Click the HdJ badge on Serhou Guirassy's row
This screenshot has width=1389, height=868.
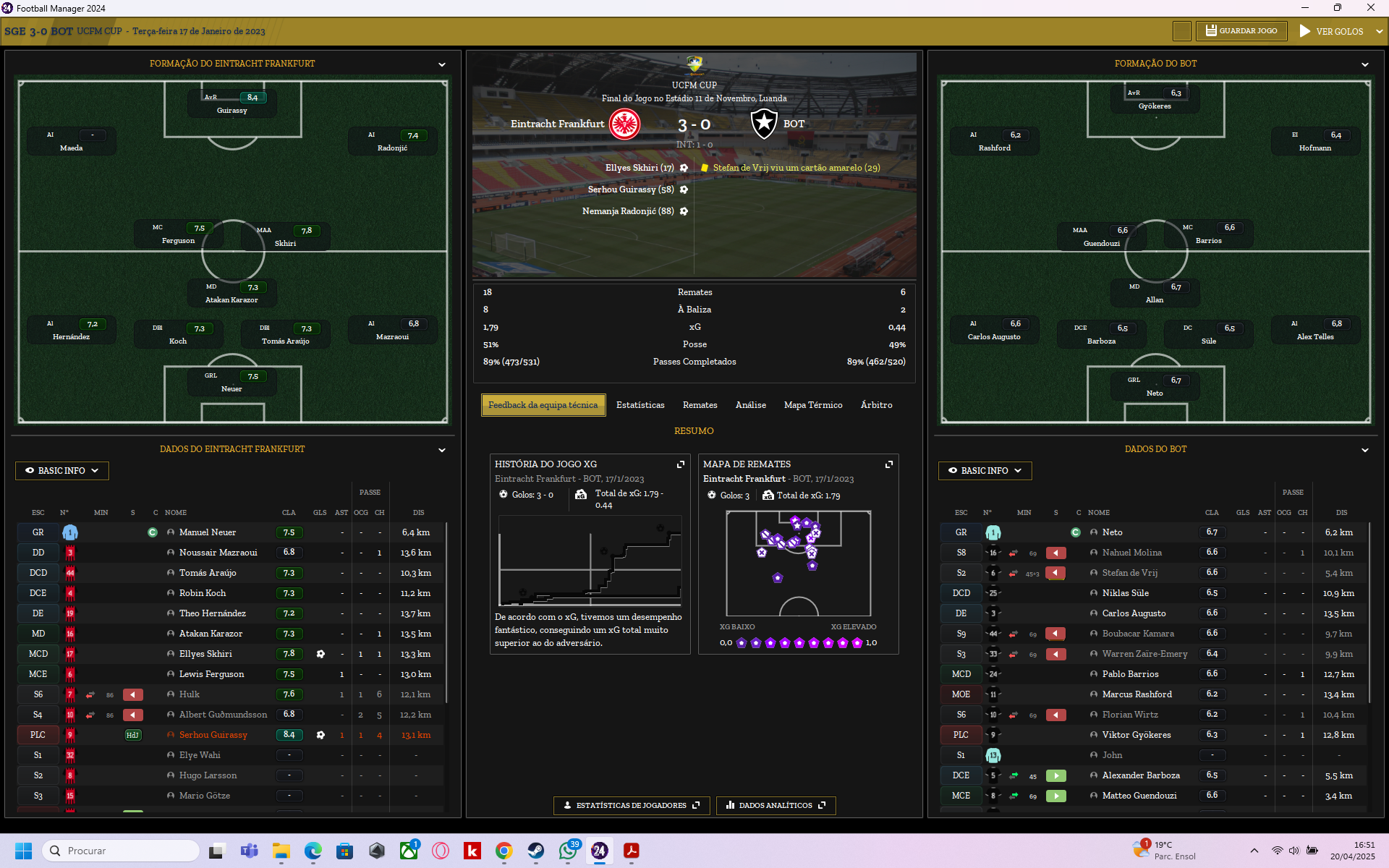point(132,735)
